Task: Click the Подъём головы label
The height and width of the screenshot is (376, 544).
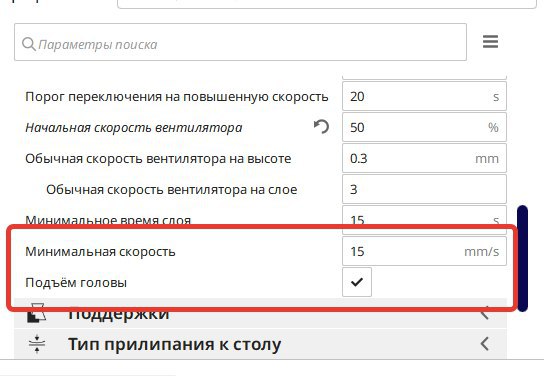Action: click(x=76, y=283)
